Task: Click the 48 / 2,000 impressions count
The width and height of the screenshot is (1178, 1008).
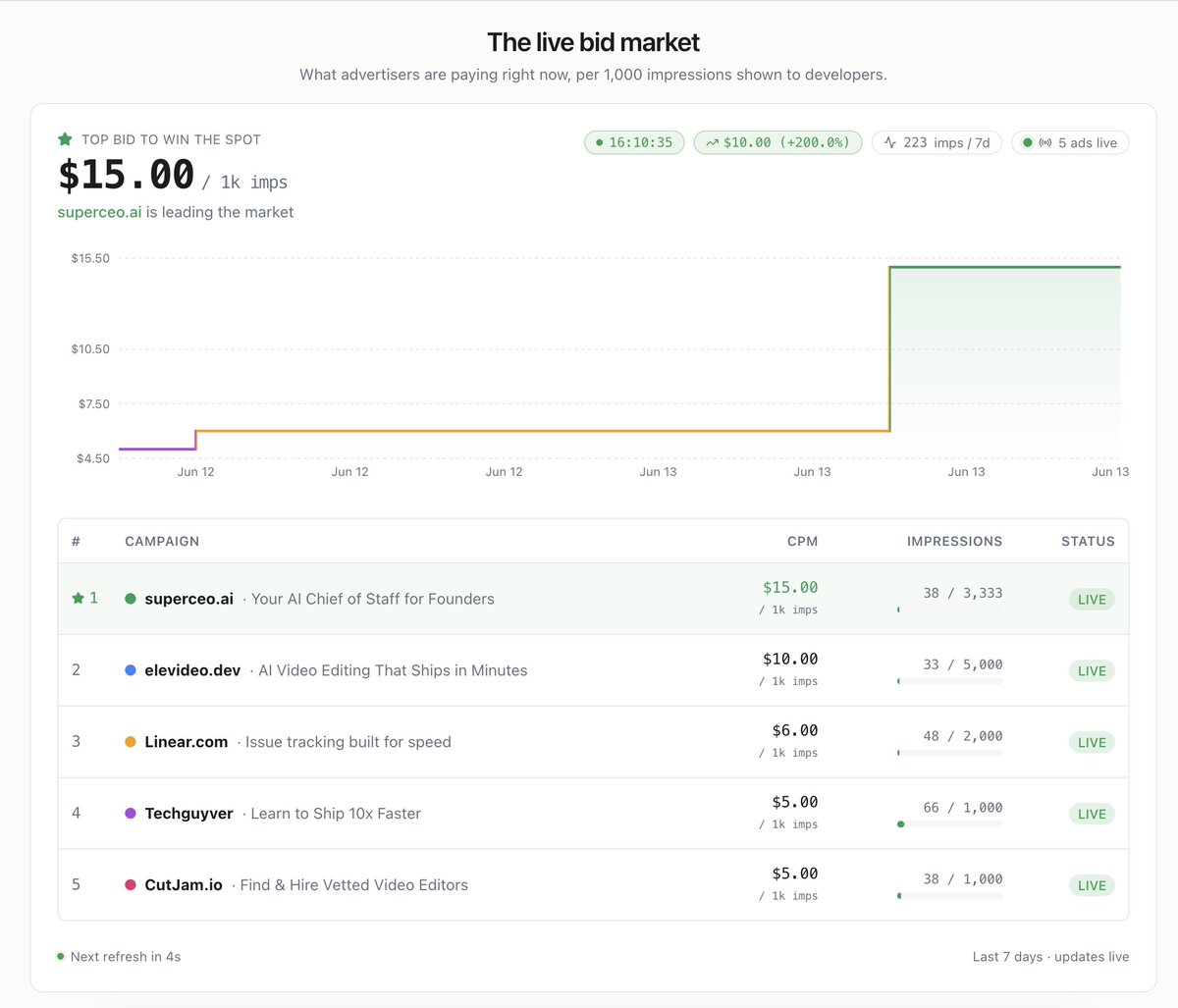Action: 963,736
